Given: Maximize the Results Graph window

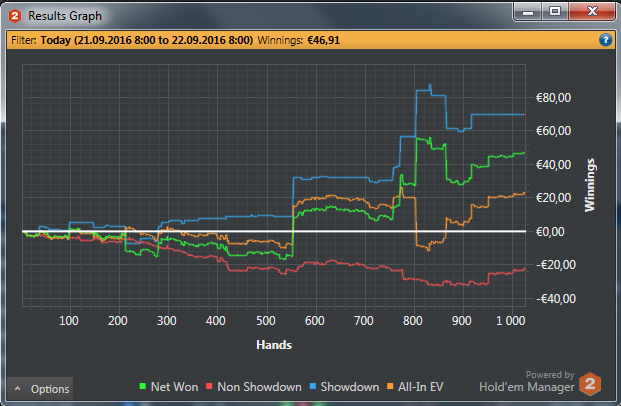Looking at the screenshot, I should [x=555, y=11].
